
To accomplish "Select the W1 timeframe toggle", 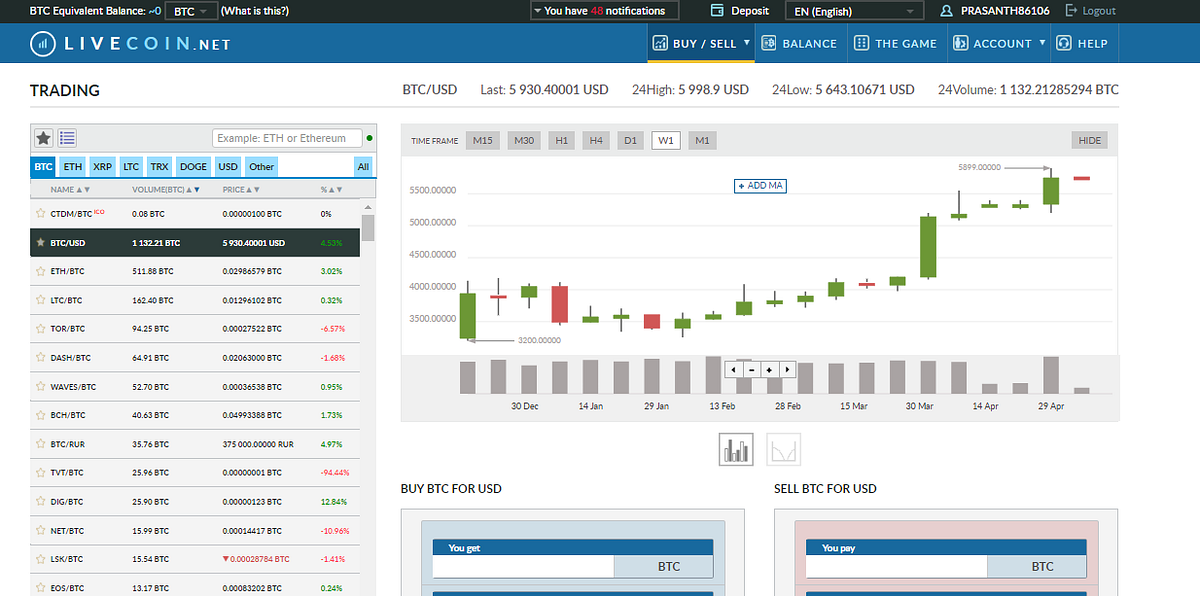I will (x=666, y=140).
